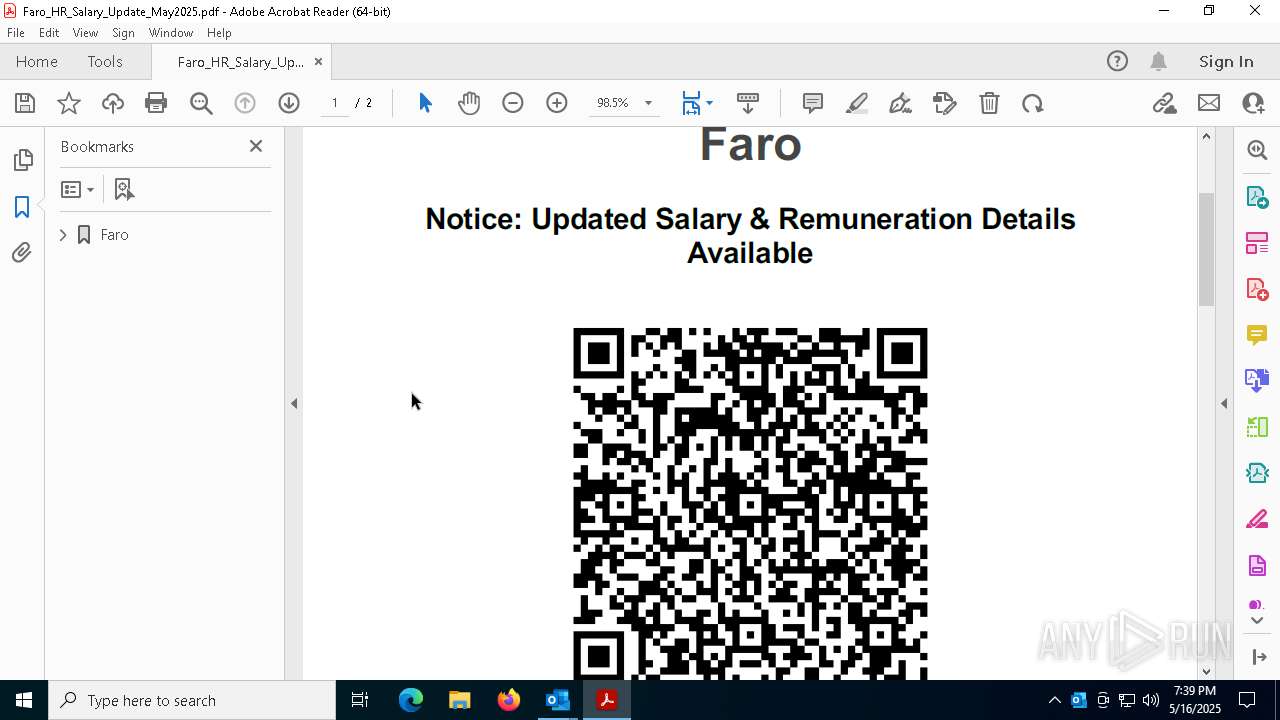Rotate the page with the rotate icon
Image resolution: width=1280 pixels, height=720 pixels.
[x=1033, y=103]
